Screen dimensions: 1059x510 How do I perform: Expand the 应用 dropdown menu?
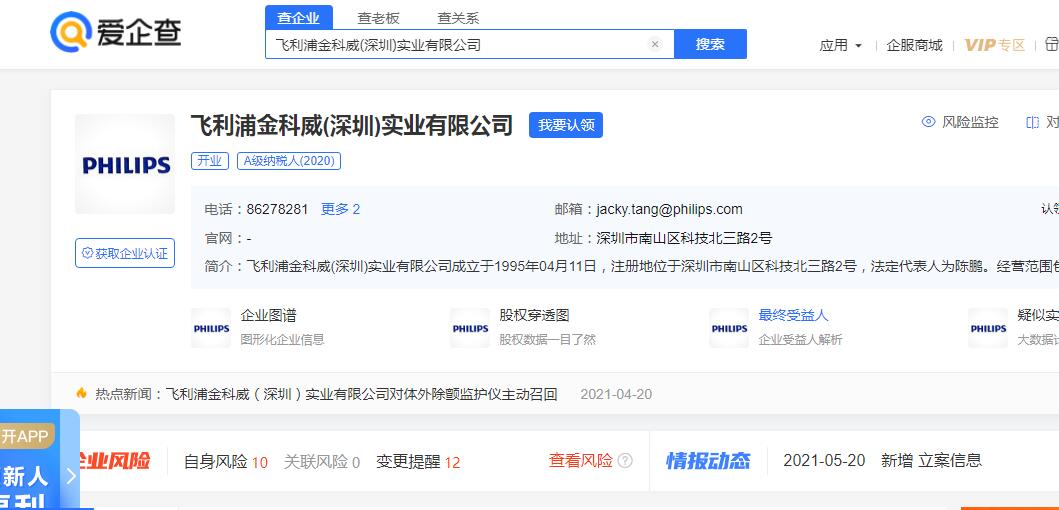click(840, 45)
